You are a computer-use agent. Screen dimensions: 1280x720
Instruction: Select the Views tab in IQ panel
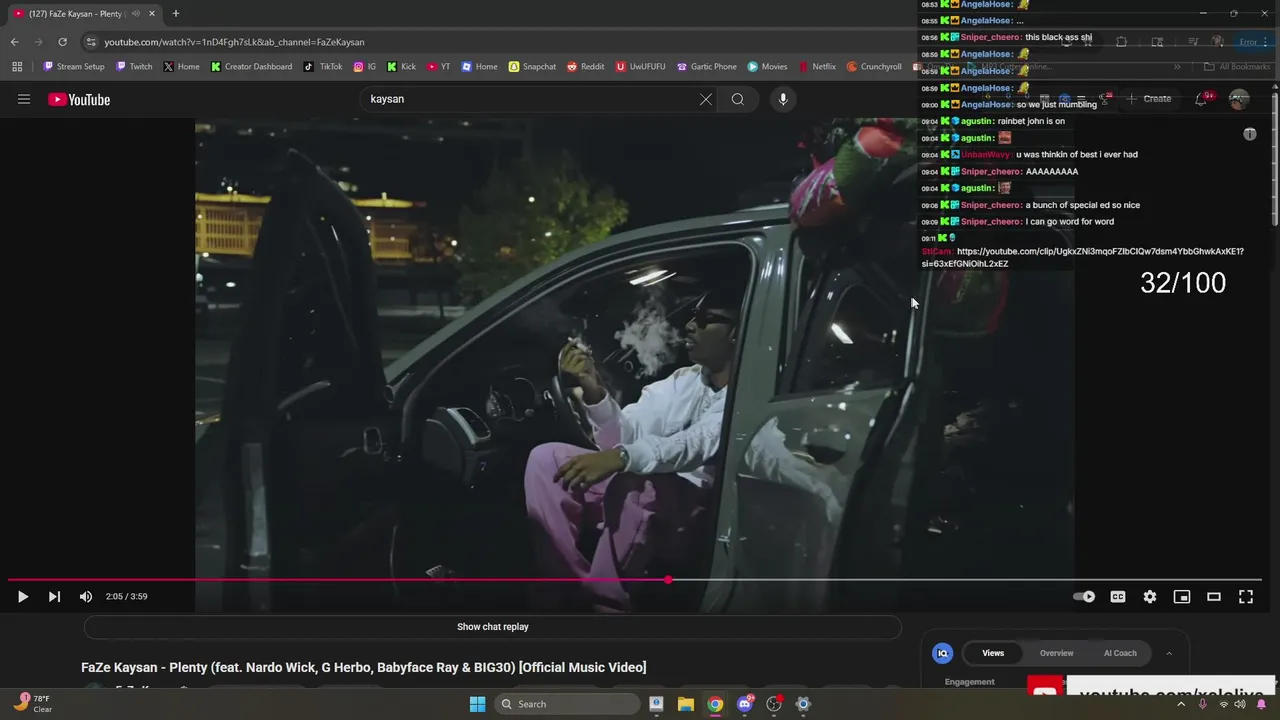[993, 653]
